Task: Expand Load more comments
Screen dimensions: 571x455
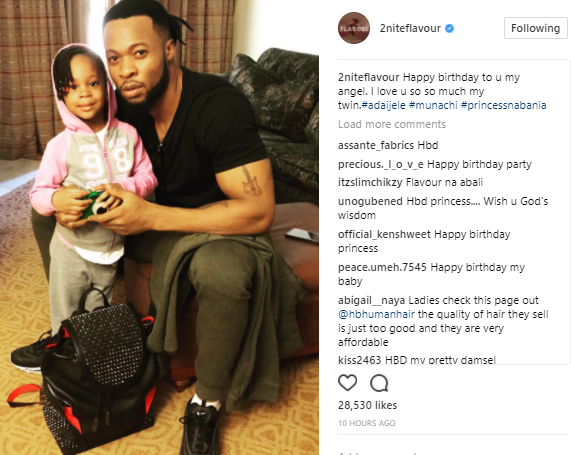Action: [x=392, y=124]
